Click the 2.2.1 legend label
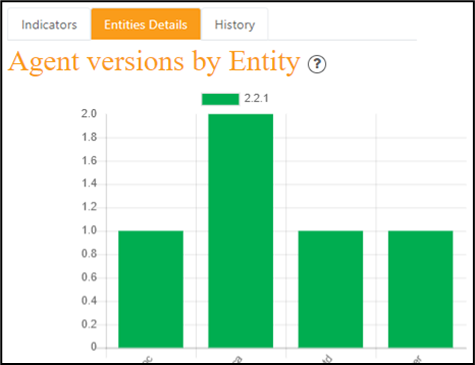The height and width of the screenshot is (365, 475). coord(256,99)
